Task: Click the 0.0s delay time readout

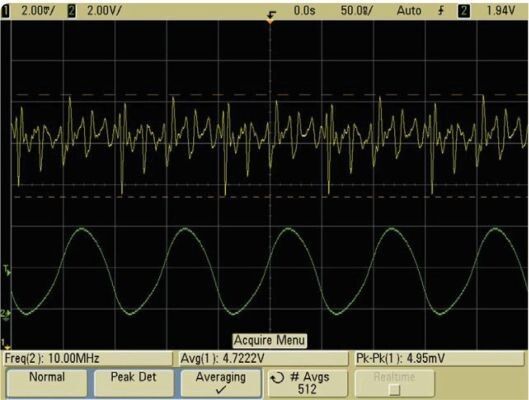Action: click(x=304, y=10)
